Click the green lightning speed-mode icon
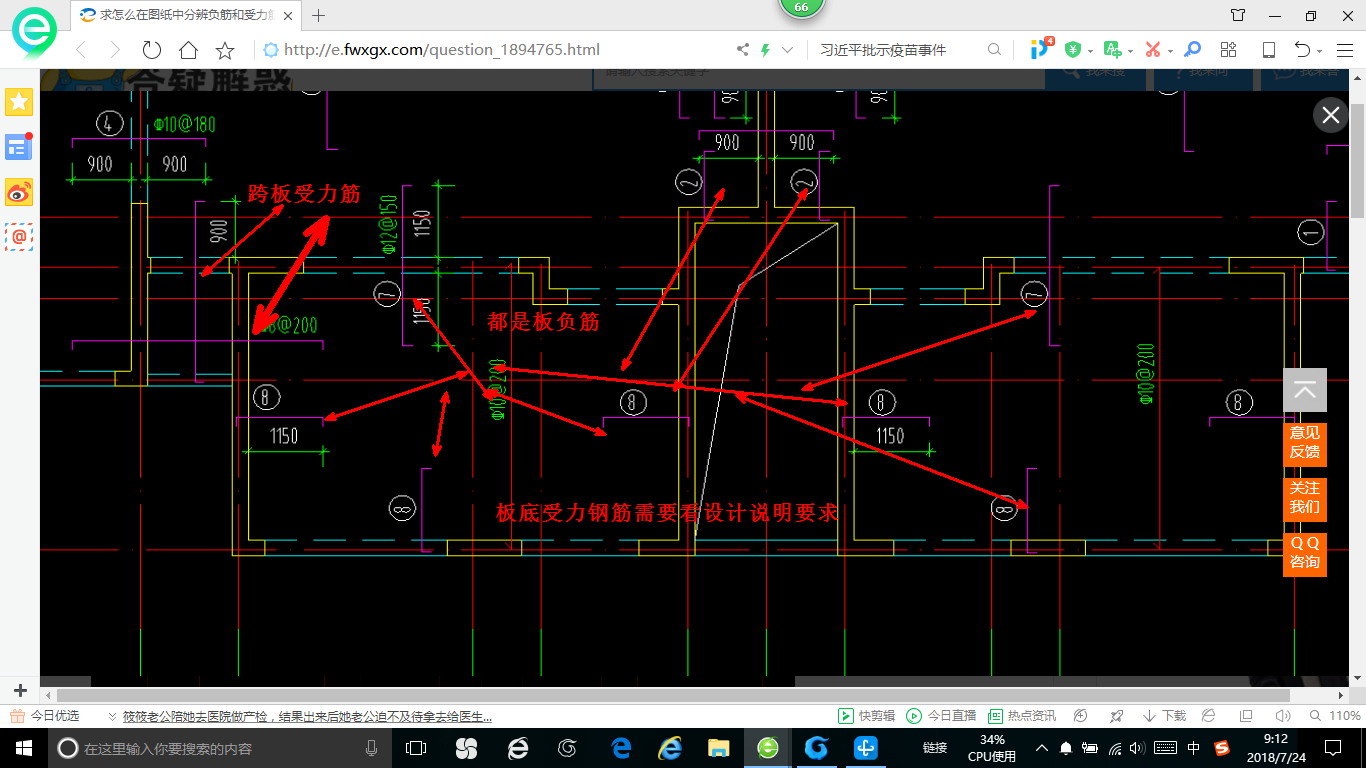Screen dimensions: 1366x768 [766, 50]
